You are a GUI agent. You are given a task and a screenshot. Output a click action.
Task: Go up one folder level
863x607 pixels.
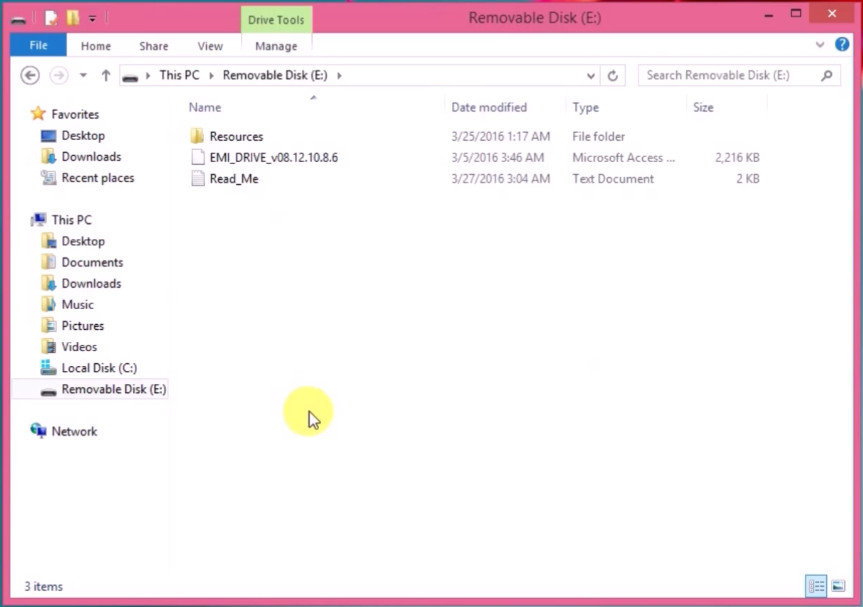coord(106,75)
